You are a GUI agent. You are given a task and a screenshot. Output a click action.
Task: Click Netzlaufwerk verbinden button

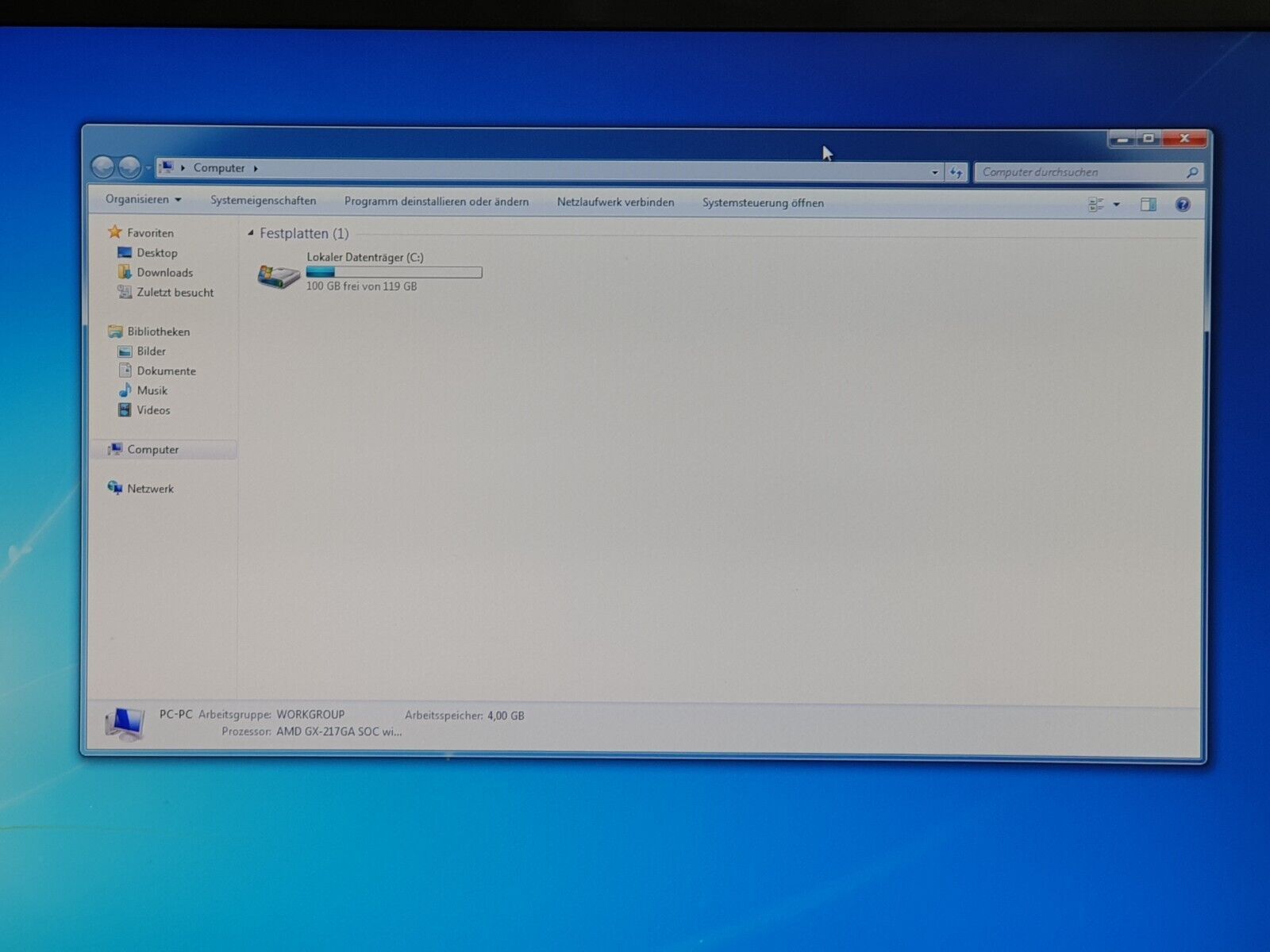click(x=615, y=202)
